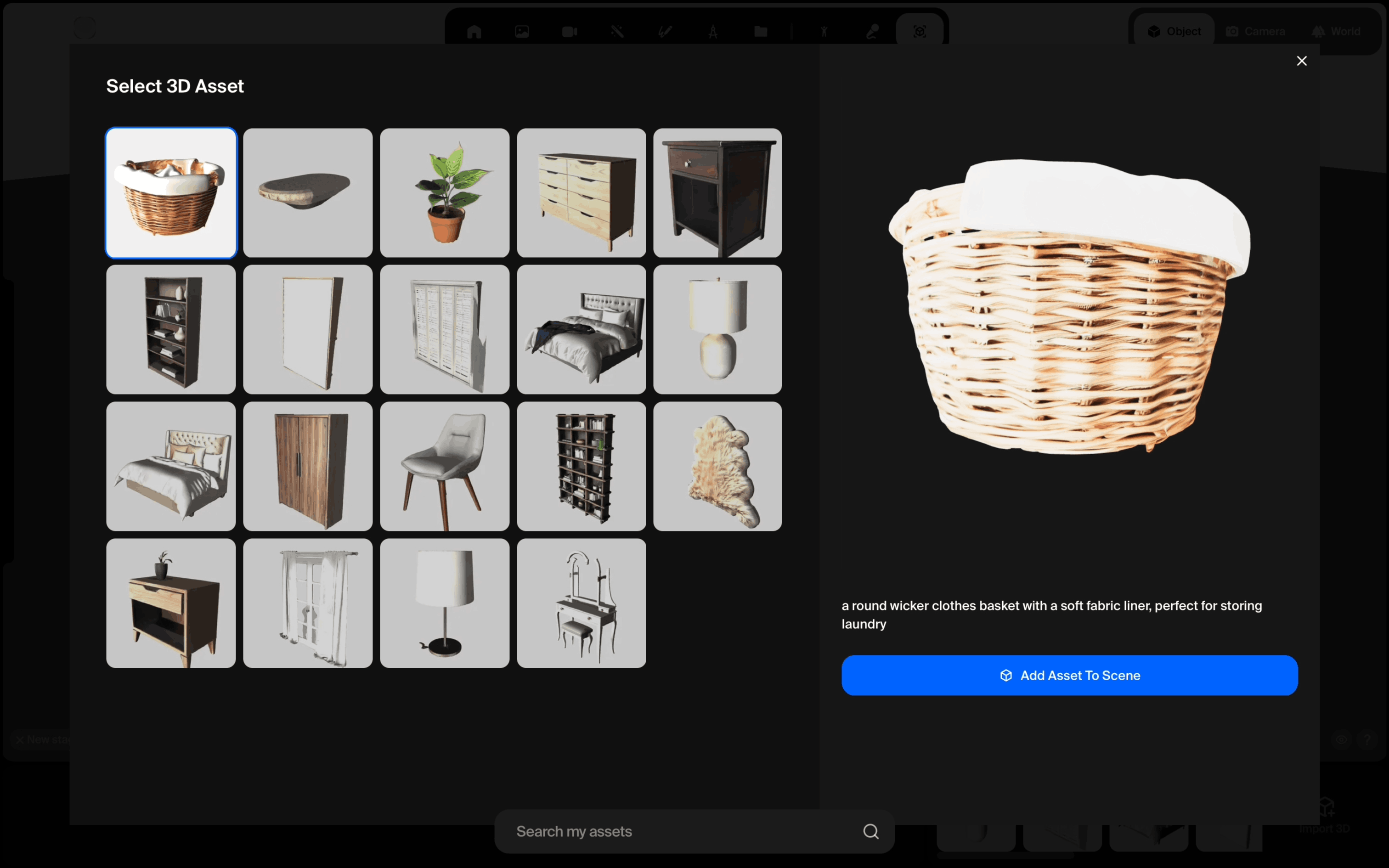Pick the grey armchair asset thumbnail
The width and height of the screenshot is (1389, 868).
pyautogui.click(x=444, y=466)
